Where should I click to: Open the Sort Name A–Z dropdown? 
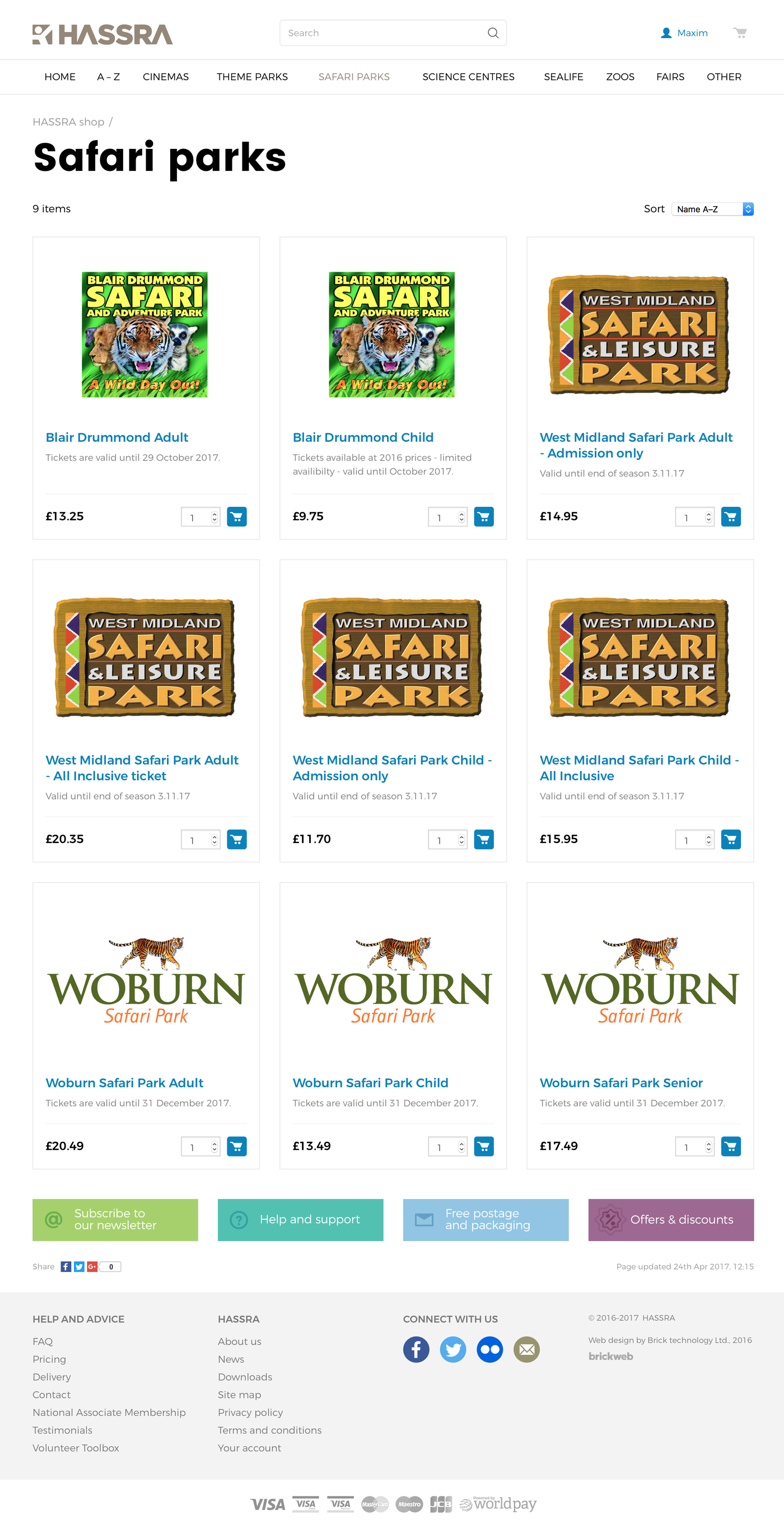pos(713,209)
